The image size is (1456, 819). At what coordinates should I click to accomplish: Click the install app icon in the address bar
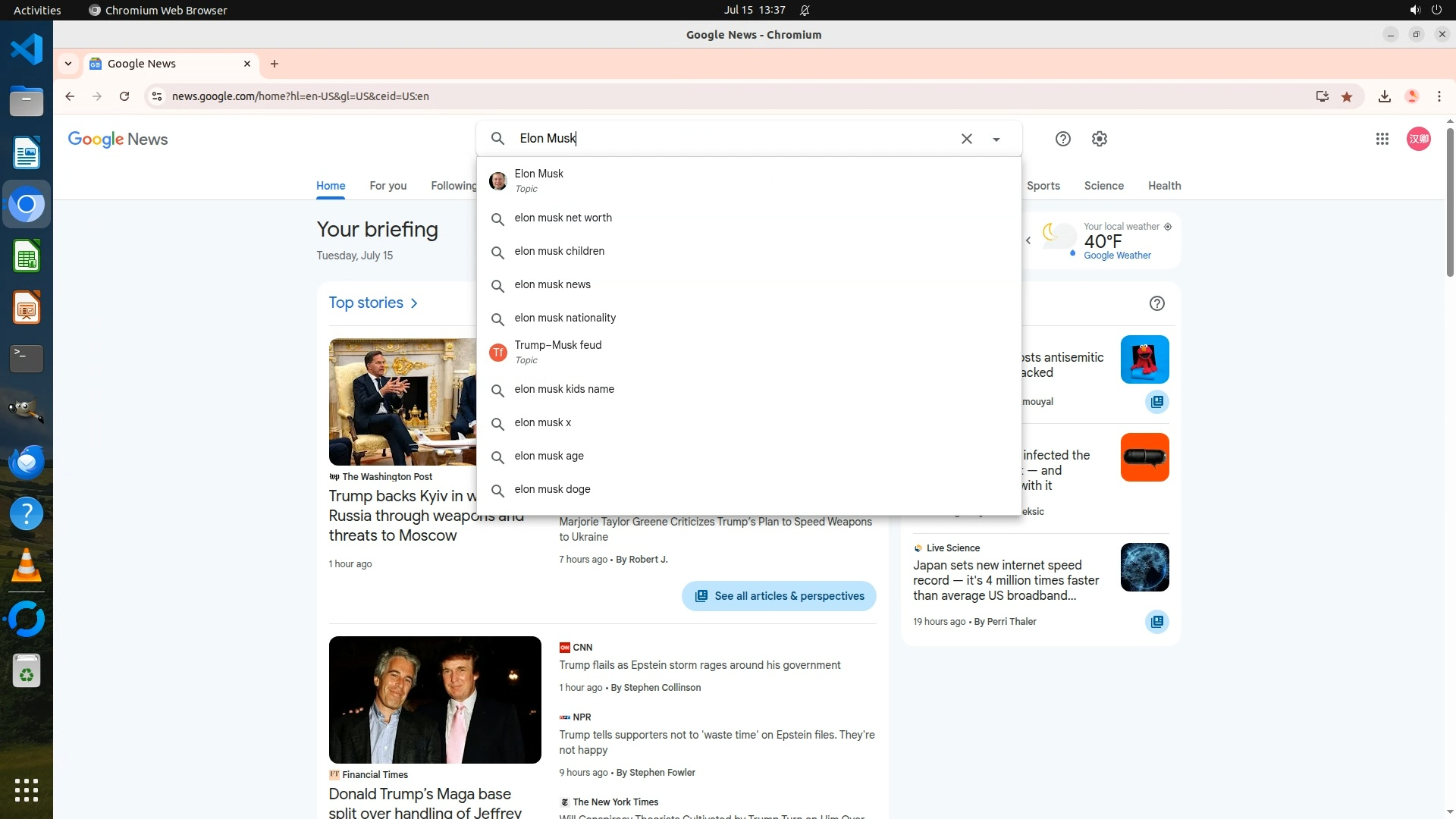tap(1322, 96)
